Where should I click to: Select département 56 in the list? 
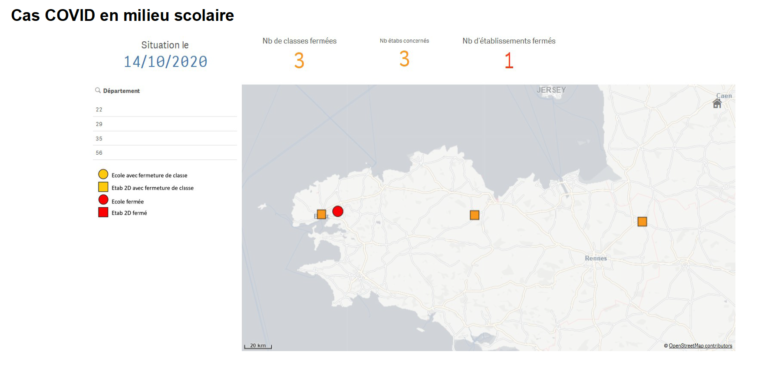pos(165,153)
